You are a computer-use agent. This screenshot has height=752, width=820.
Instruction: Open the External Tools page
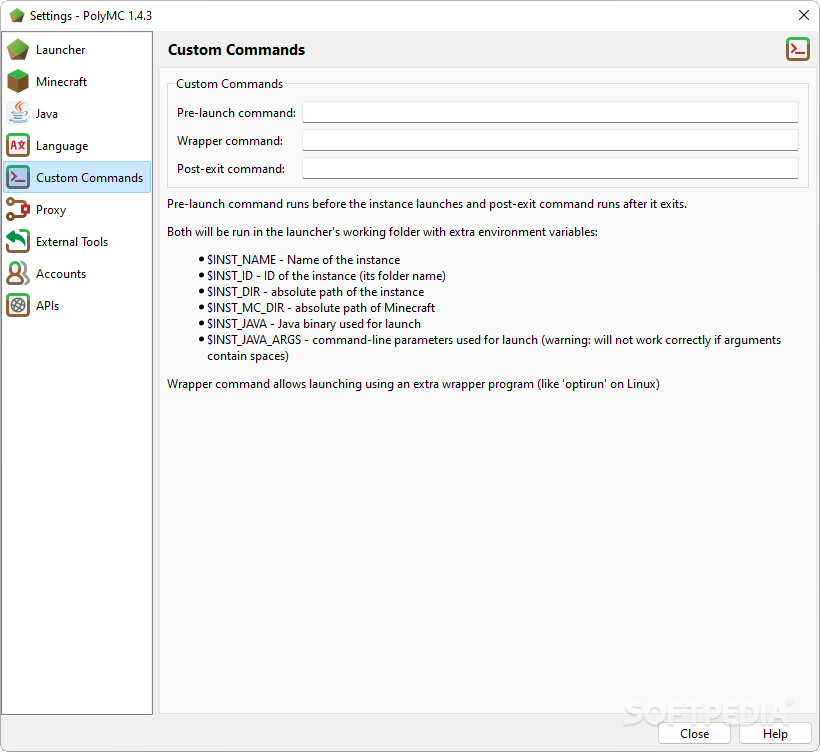click(x=77, y=241)
